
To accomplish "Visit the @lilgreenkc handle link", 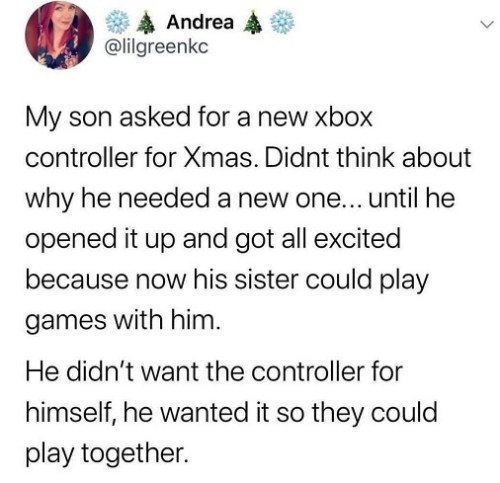I will click(157, 47).
